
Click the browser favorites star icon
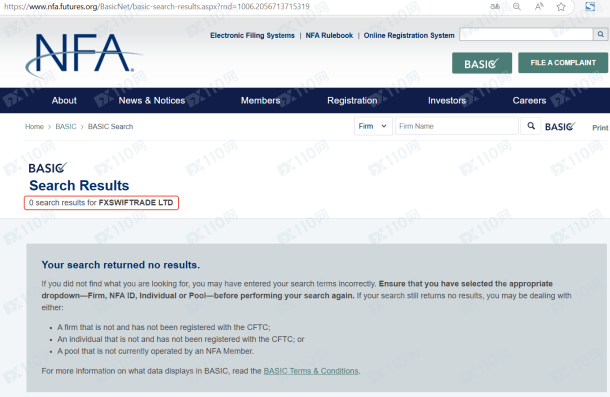(561, 7)
